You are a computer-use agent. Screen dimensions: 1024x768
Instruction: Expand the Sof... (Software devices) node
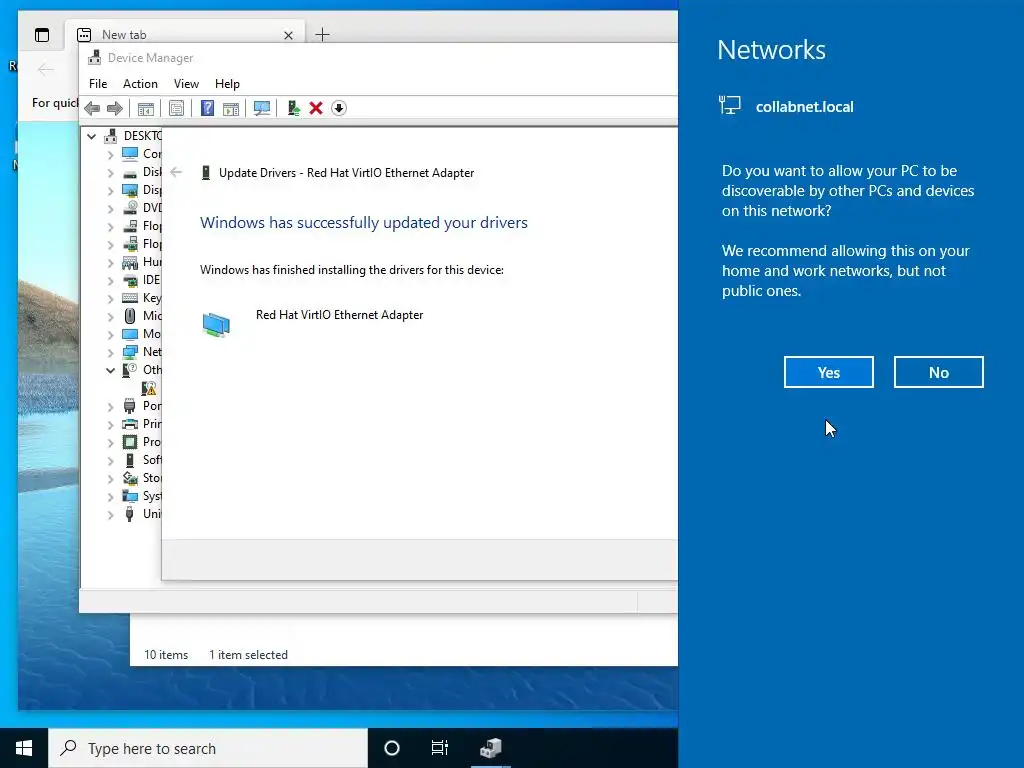tap(110, 460)
